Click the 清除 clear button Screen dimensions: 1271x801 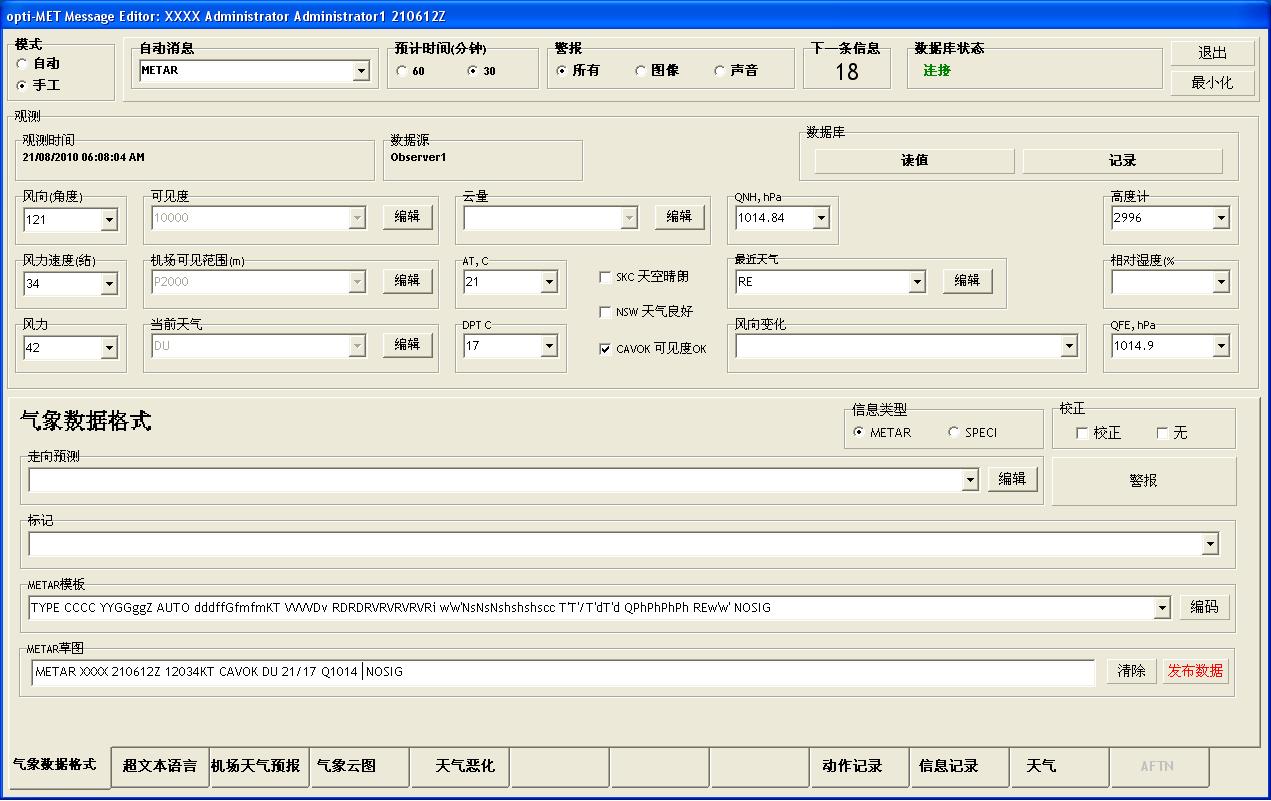coord(1131,671)
